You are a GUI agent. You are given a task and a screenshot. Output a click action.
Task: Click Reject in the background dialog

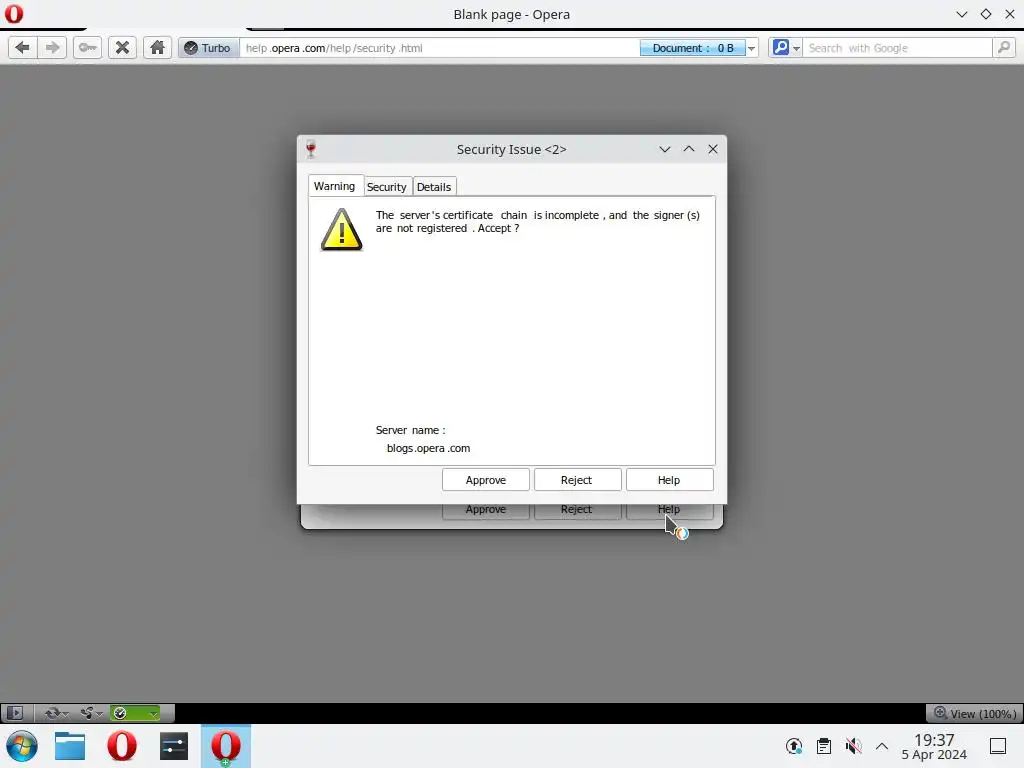tap(576, 511)
